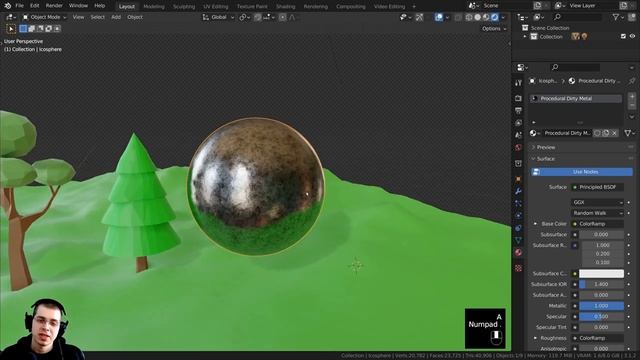Viewport: 640px width, 360px height.
Task: Open the World properties tab icon
Action: pos(518,147)
